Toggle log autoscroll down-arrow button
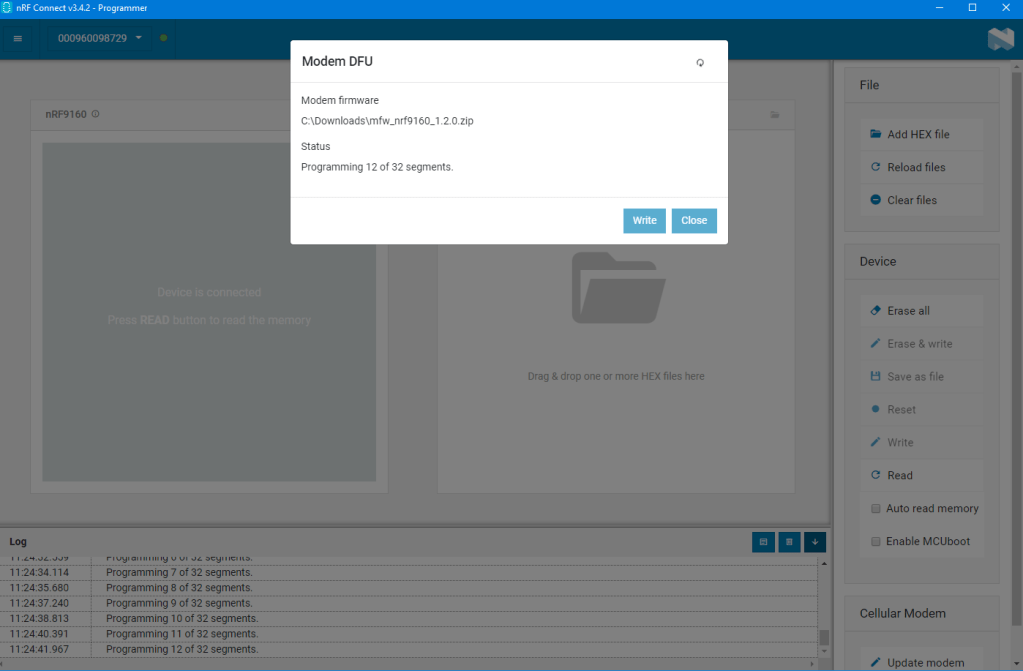Viewport: 1023px width, 671px height. (x=815, y=541)
